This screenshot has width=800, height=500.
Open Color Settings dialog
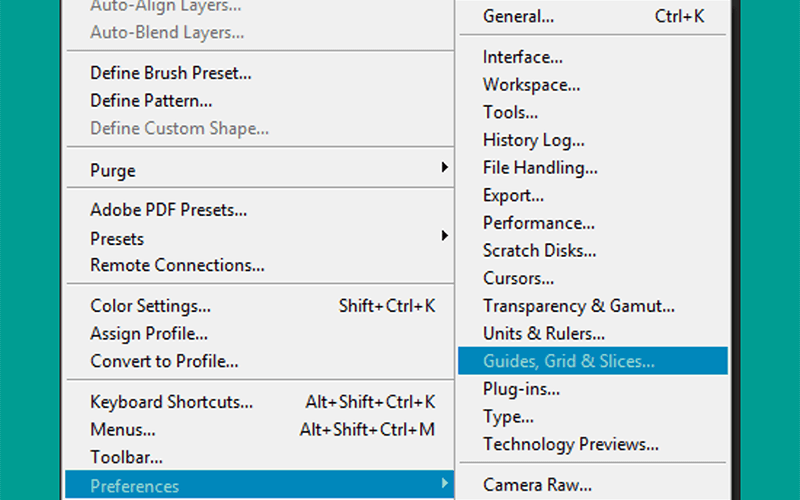point(260,306)
